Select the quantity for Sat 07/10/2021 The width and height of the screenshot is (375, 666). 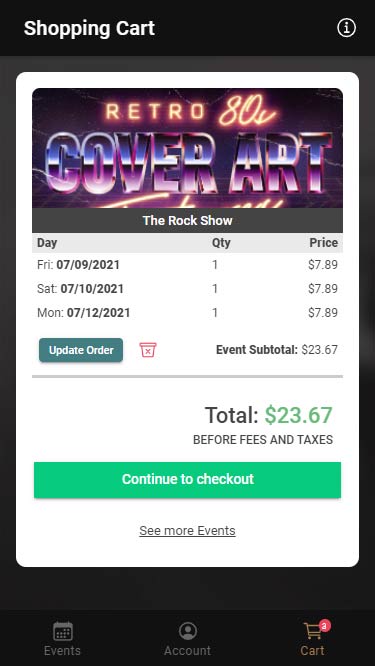coord(215,289)
